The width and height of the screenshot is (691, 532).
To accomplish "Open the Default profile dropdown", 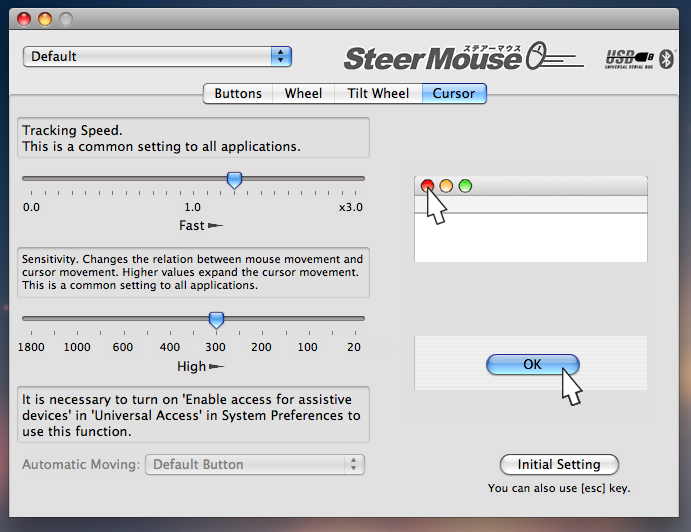I will 157,56.
